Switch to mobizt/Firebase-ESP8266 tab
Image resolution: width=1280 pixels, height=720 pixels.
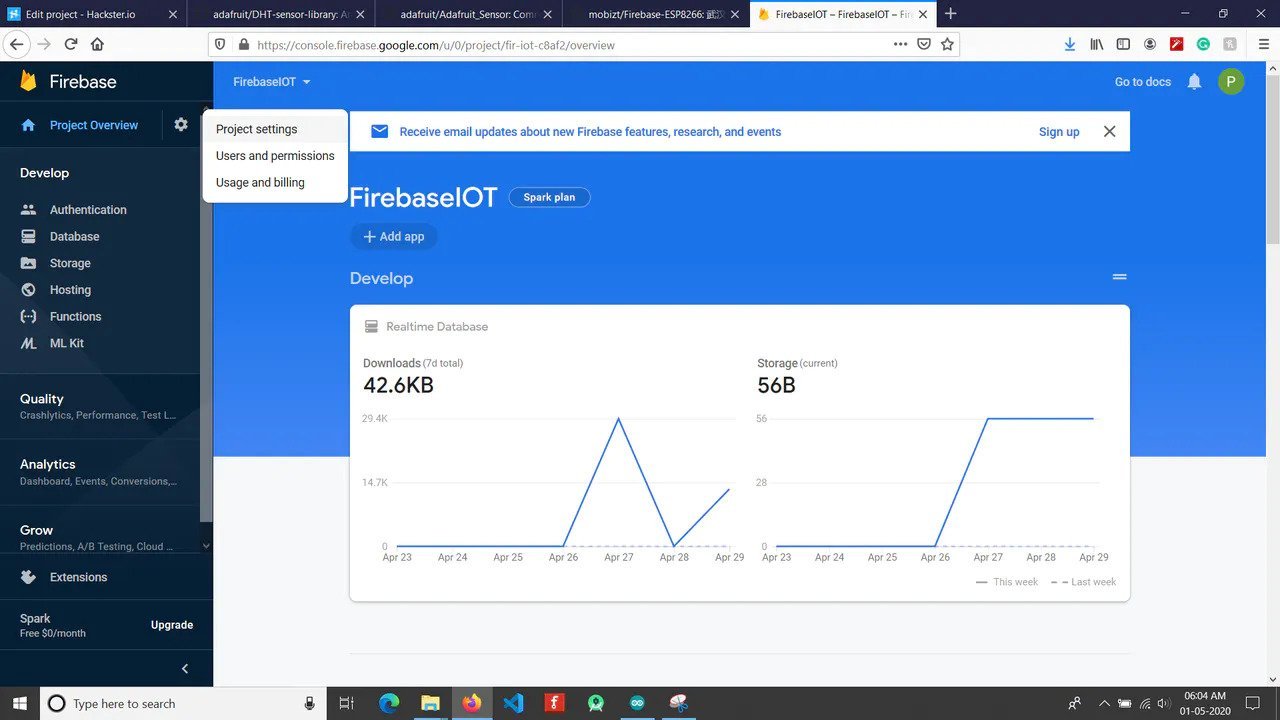tap(655, 14)
